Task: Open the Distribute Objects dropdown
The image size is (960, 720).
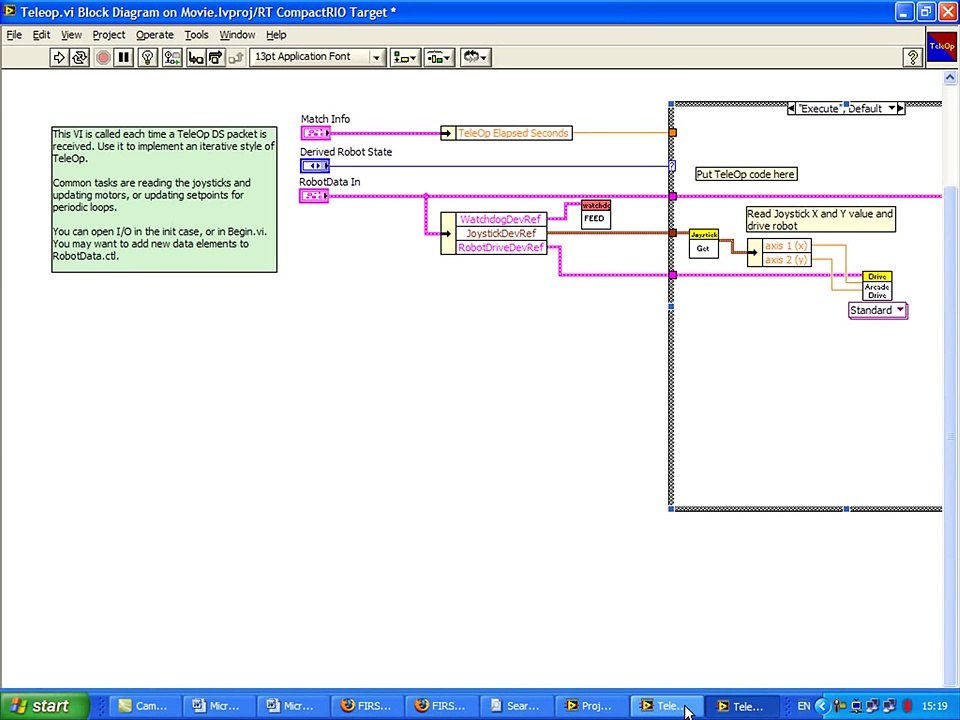Action: (439, 58)
